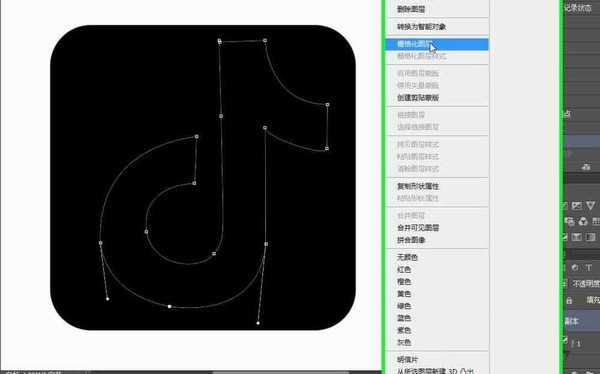
Task: Click the T text-layer filter icon
Action: point(589,268)
